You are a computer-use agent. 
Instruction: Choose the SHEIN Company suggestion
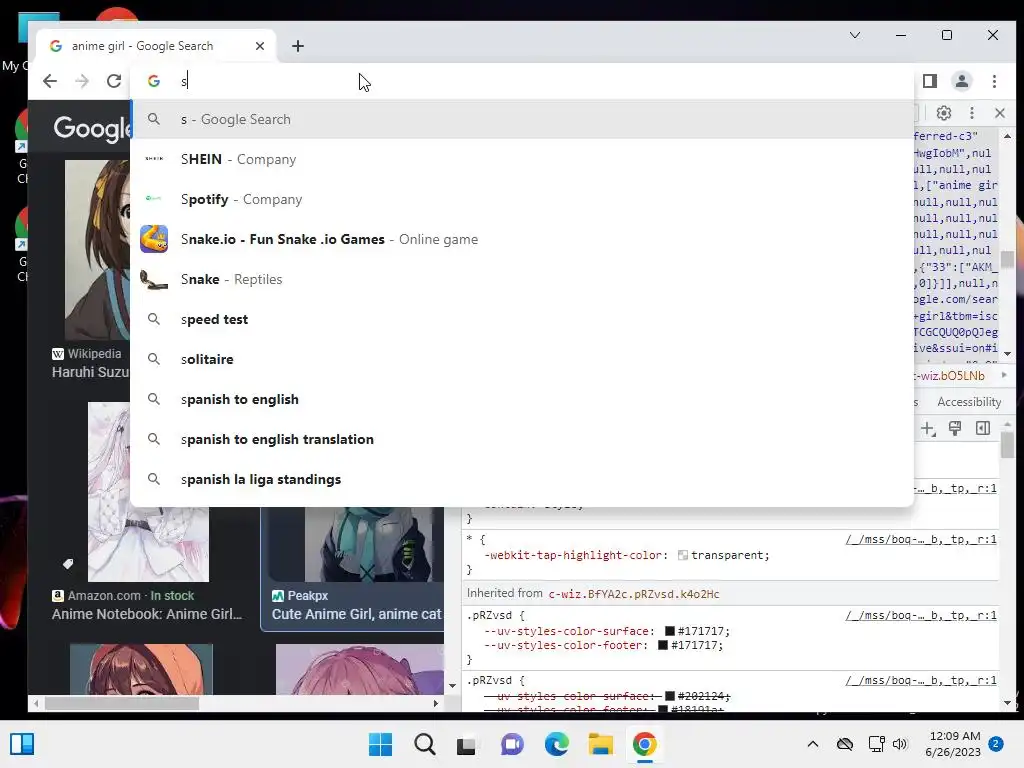click(x=522, y=159)
